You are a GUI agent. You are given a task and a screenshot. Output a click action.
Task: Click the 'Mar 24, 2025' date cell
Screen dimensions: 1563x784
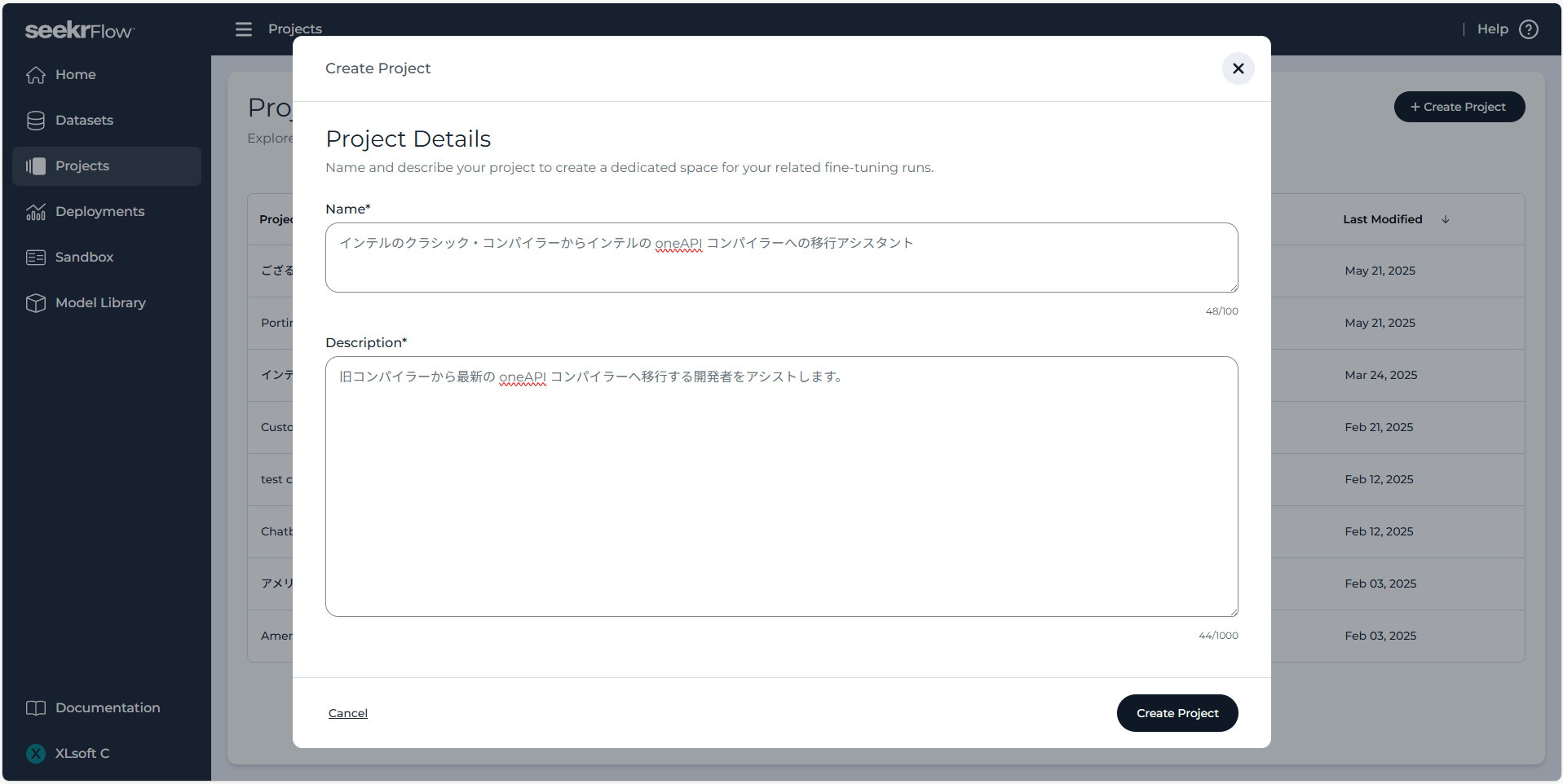tap(1380, 376)
